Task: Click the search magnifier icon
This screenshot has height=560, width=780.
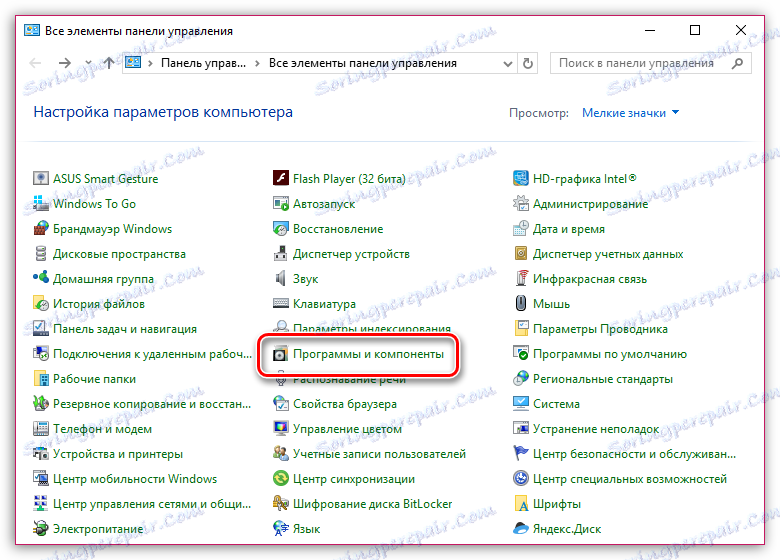Action: [x=738, y=63]
